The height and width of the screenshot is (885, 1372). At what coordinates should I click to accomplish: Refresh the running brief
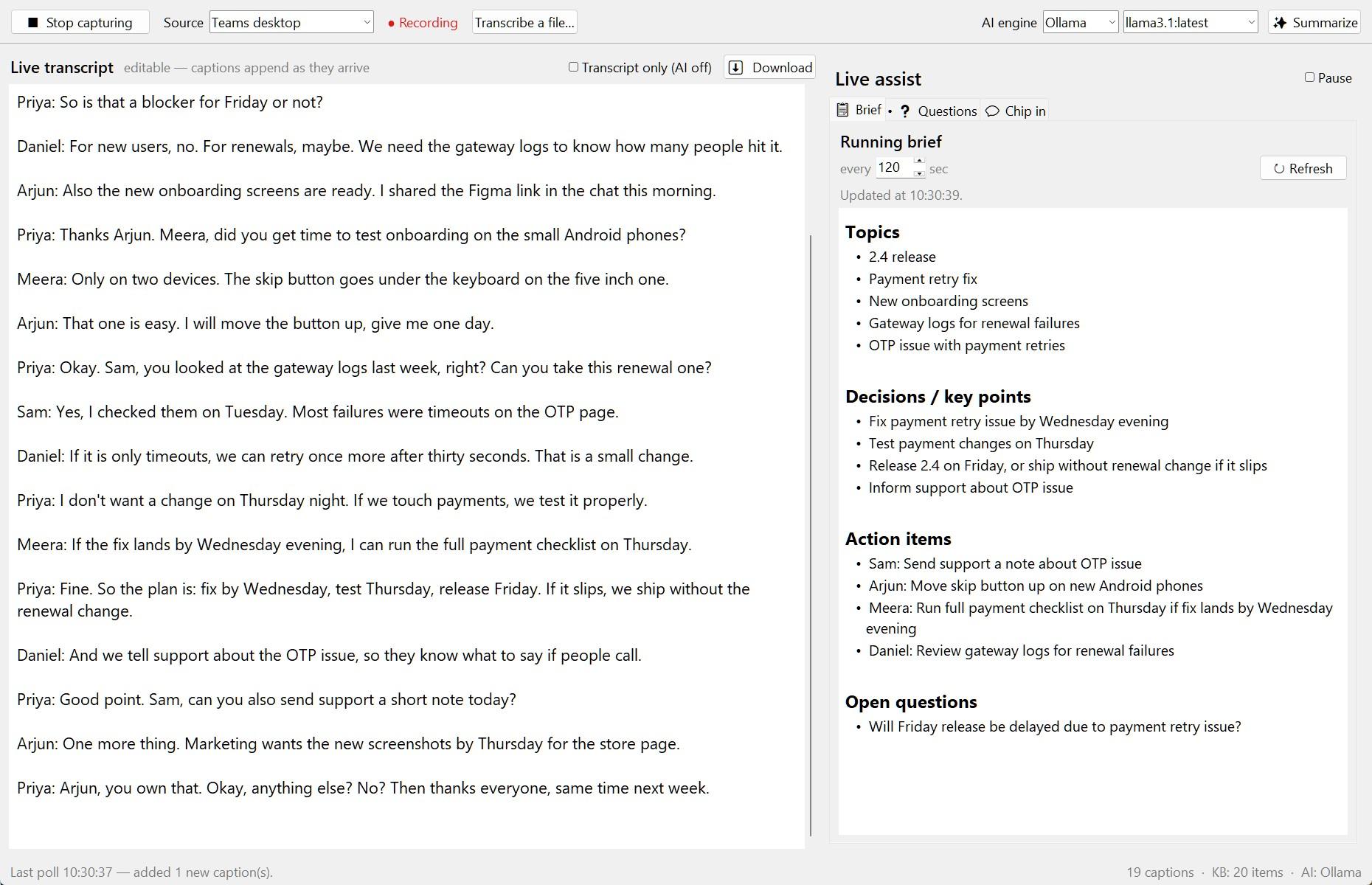[1303, 168]
